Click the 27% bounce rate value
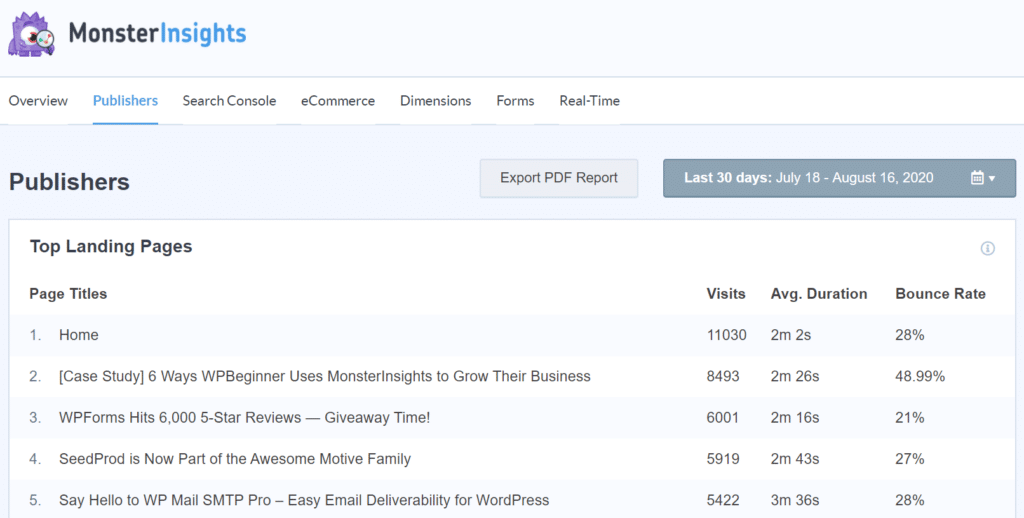Viewport: 1024px width, 518px height. 910,459
